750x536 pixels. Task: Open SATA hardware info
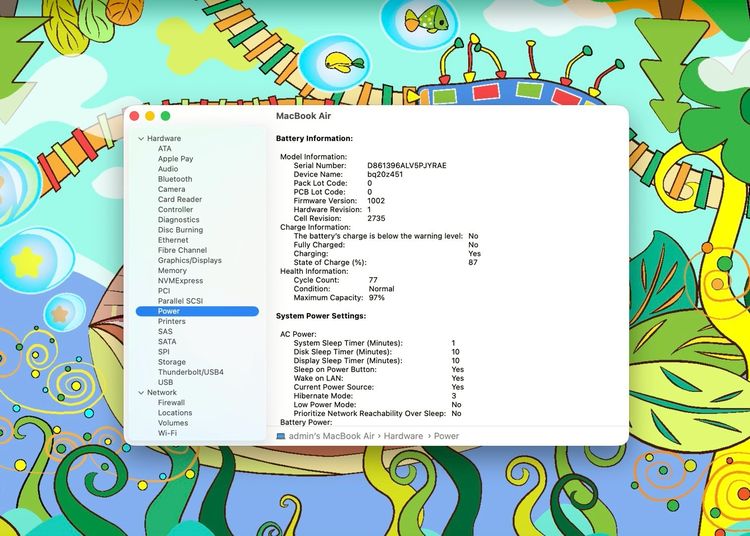click(167, 341)
